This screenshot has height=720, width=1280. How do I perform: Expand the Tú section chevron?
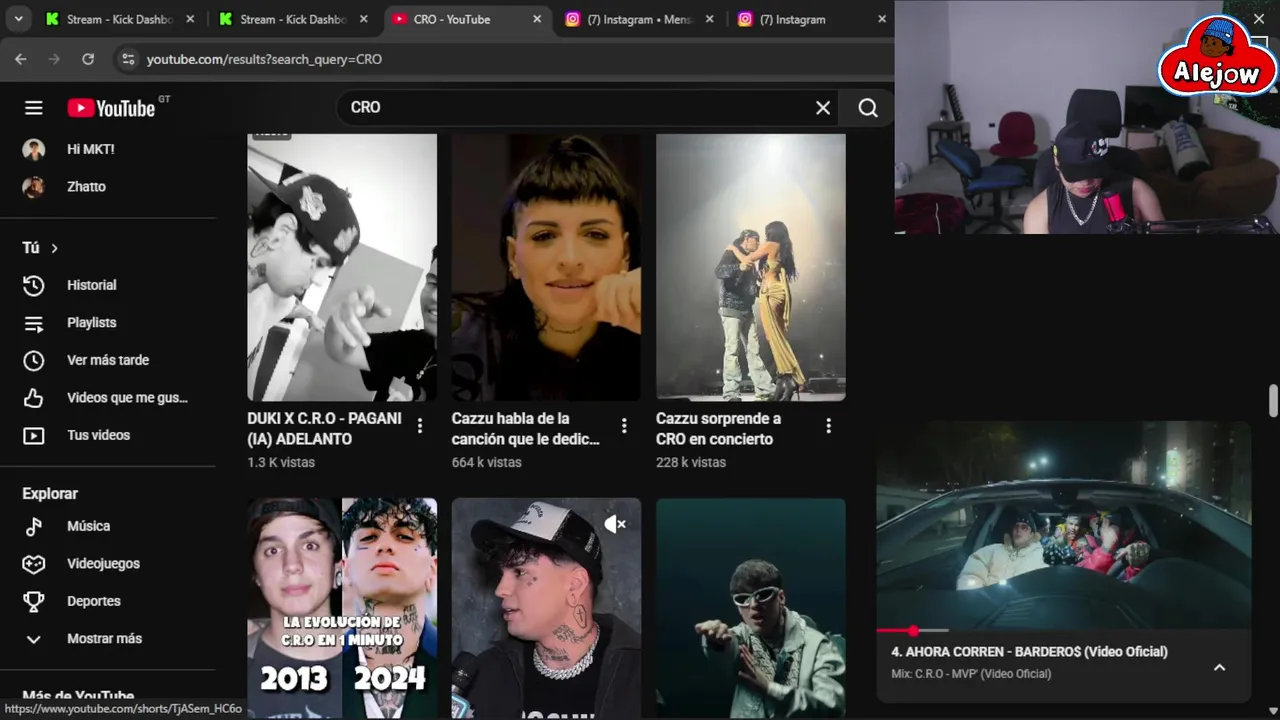pyautogui.click(x=54, y=248)
